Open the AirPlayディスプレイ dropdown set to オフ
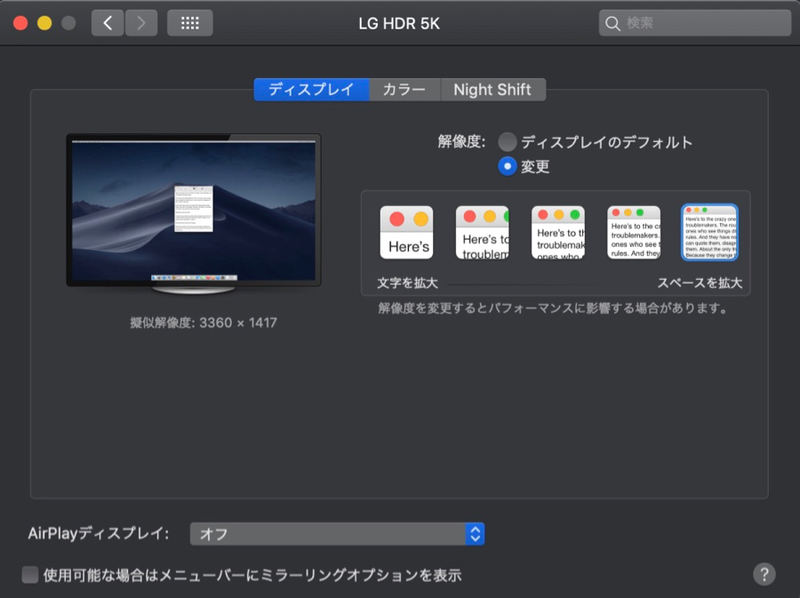800x598 pixels. (x=337, y=534)
